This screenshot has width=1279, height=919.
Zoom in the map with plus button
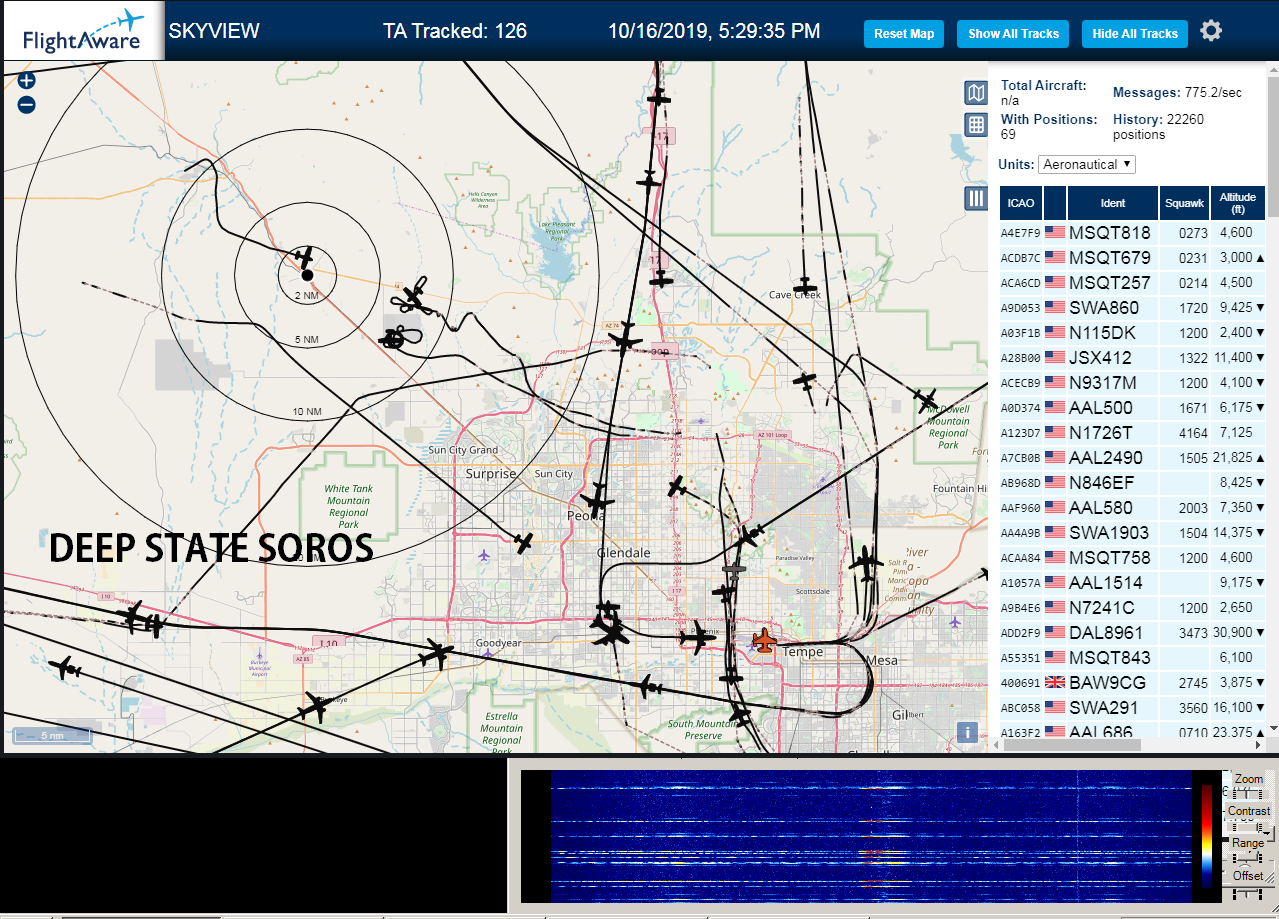click(27, 81)
